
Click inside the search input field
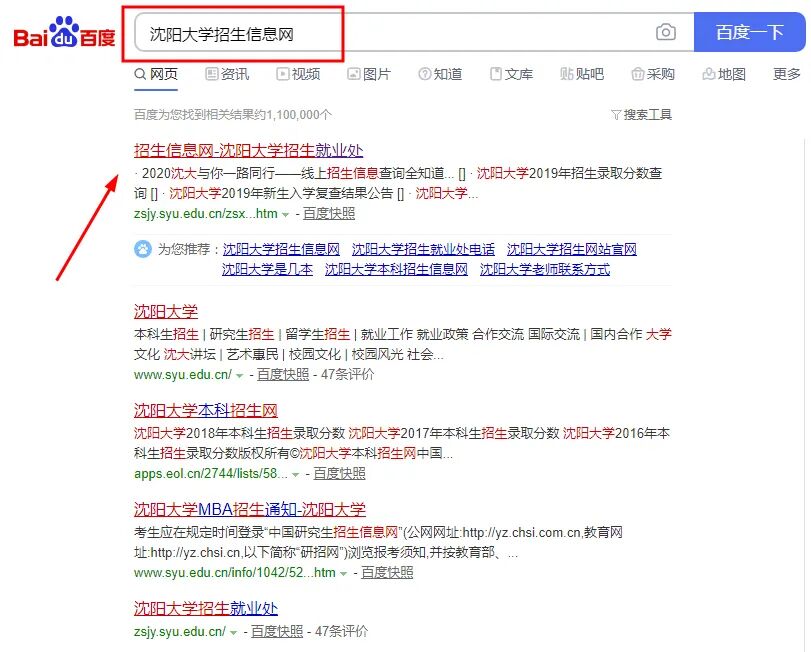pos(400,32)
